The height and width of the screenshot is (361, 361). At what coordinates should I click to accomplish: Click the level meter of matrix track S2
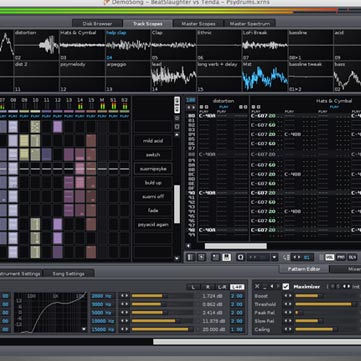click(x=125, y=106)
